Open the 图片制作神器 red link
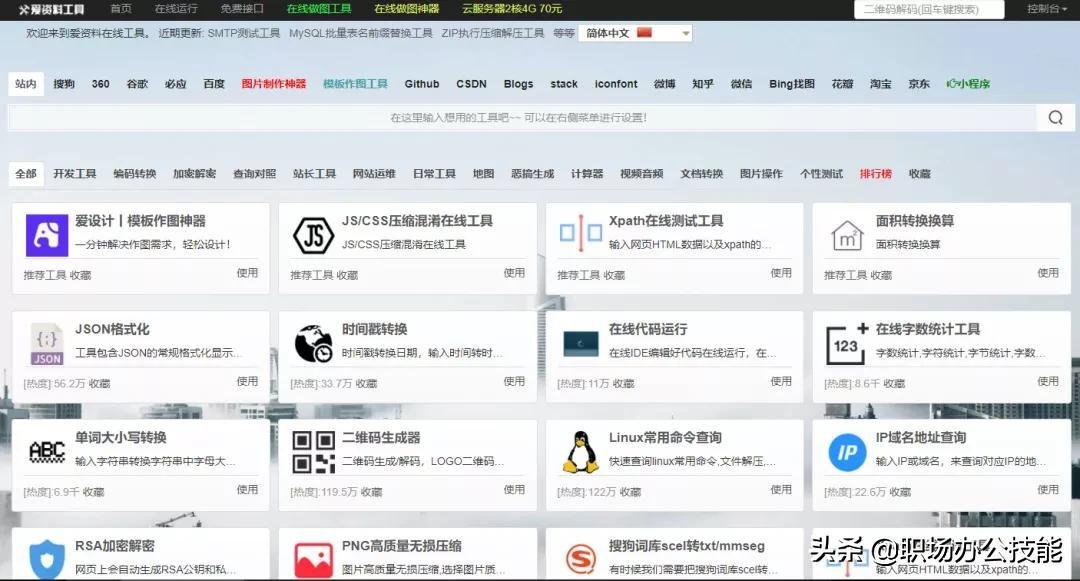Image resolution: width=1080 pixels, height=581 pixels. coord(273,83)
